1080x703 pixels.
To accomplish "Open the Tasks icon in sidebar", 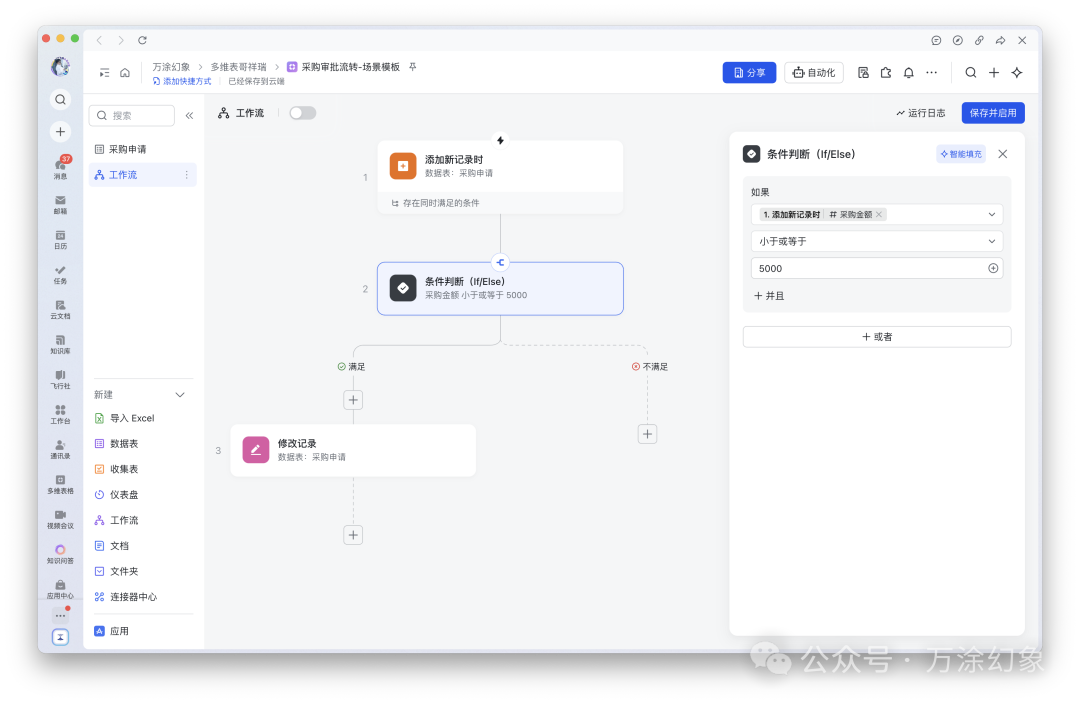I will pos(61,274).
